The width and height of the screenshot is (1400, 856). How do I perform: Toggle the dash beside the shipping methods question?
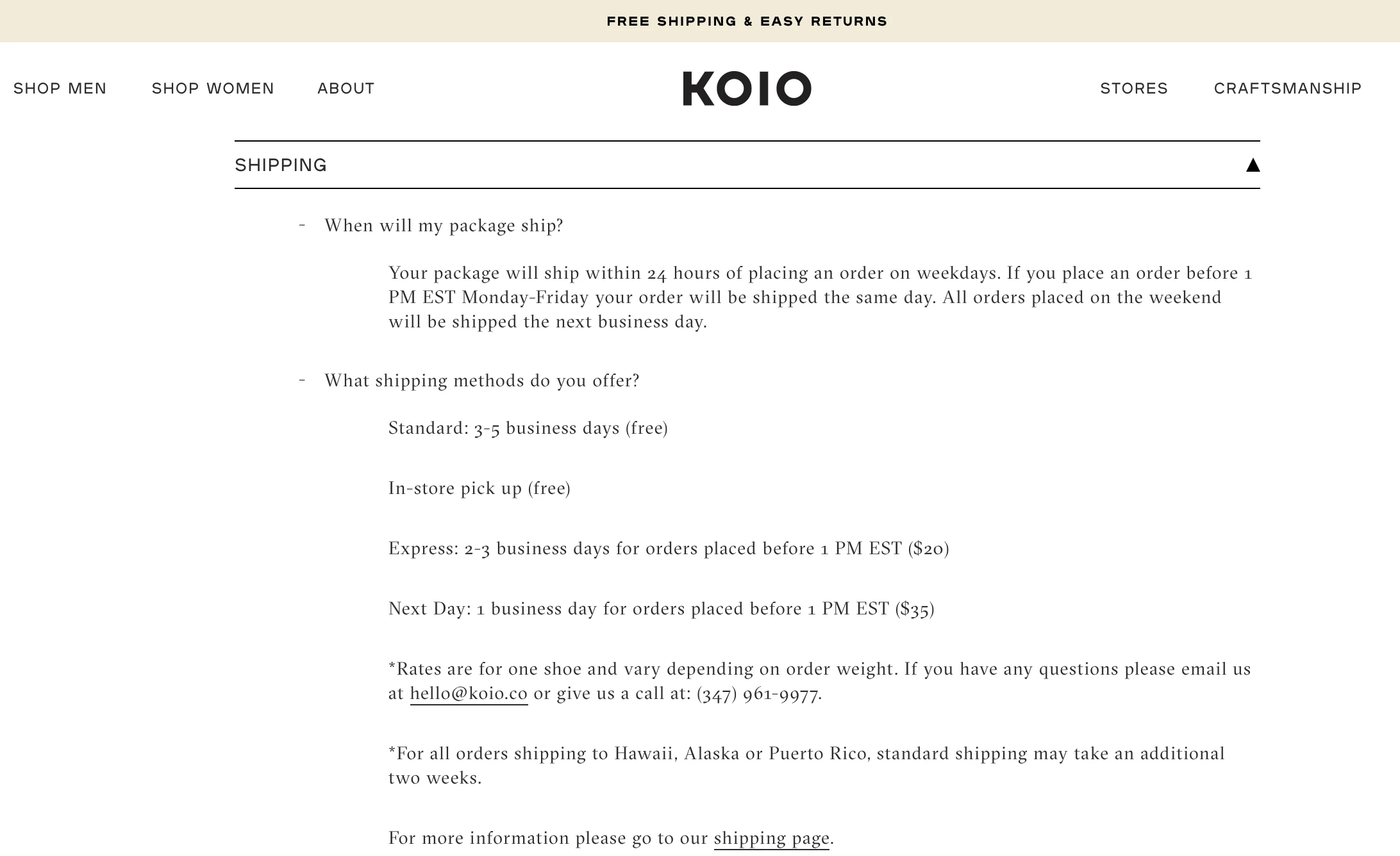point(302,380)
